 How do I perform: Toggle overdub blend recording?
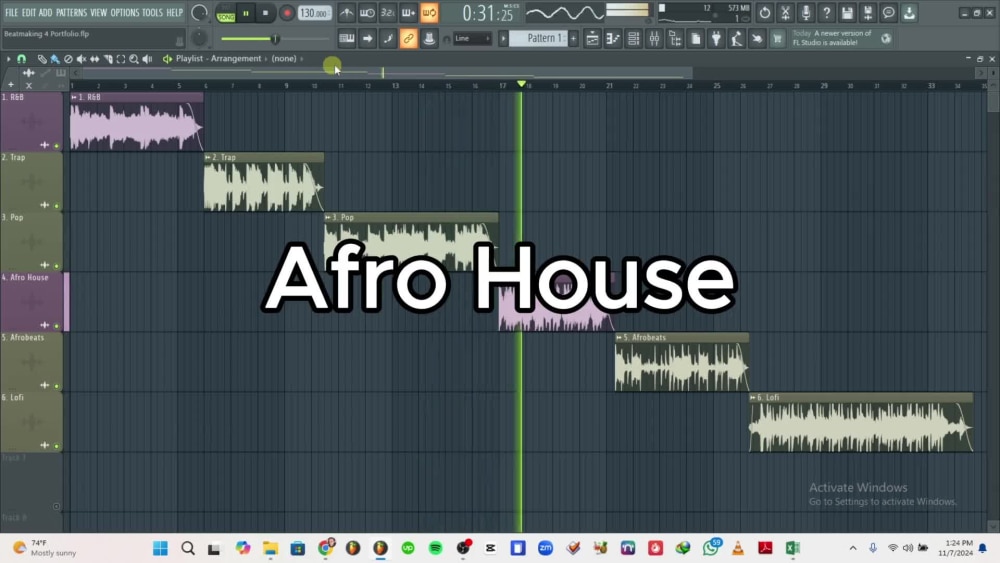(408, 13)
